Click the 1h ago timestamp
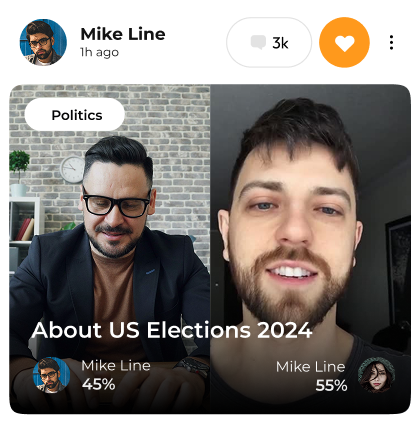Screen dimensions: 420x426 99,52
